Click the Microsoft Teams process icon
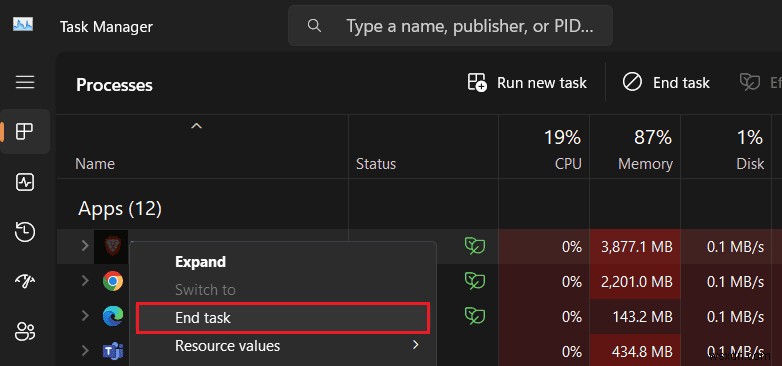The height and width of the screenshot is (366, 782). (113, 352)
